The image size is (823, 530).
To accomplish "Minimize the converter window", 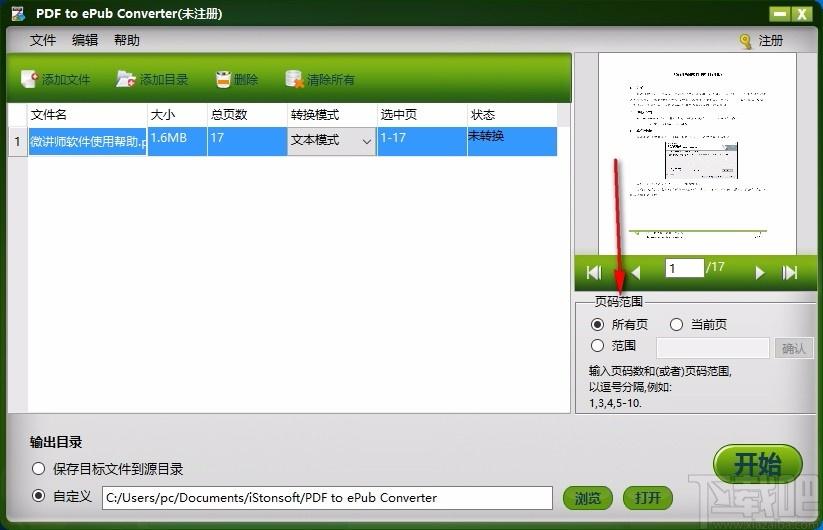I will [779, 14].
